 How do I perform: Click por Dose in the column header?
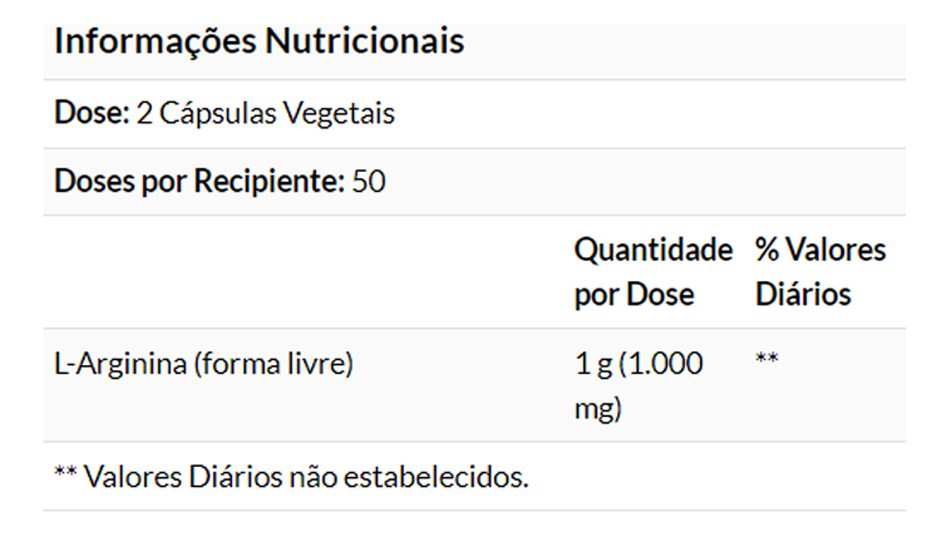click(x=633, y=295)
